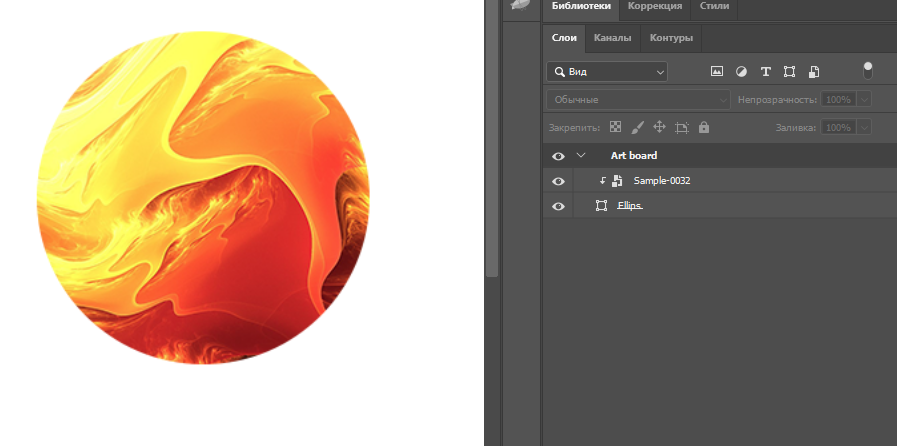Click the clipping mask arrow on Sample-0032

coord(602,181)
